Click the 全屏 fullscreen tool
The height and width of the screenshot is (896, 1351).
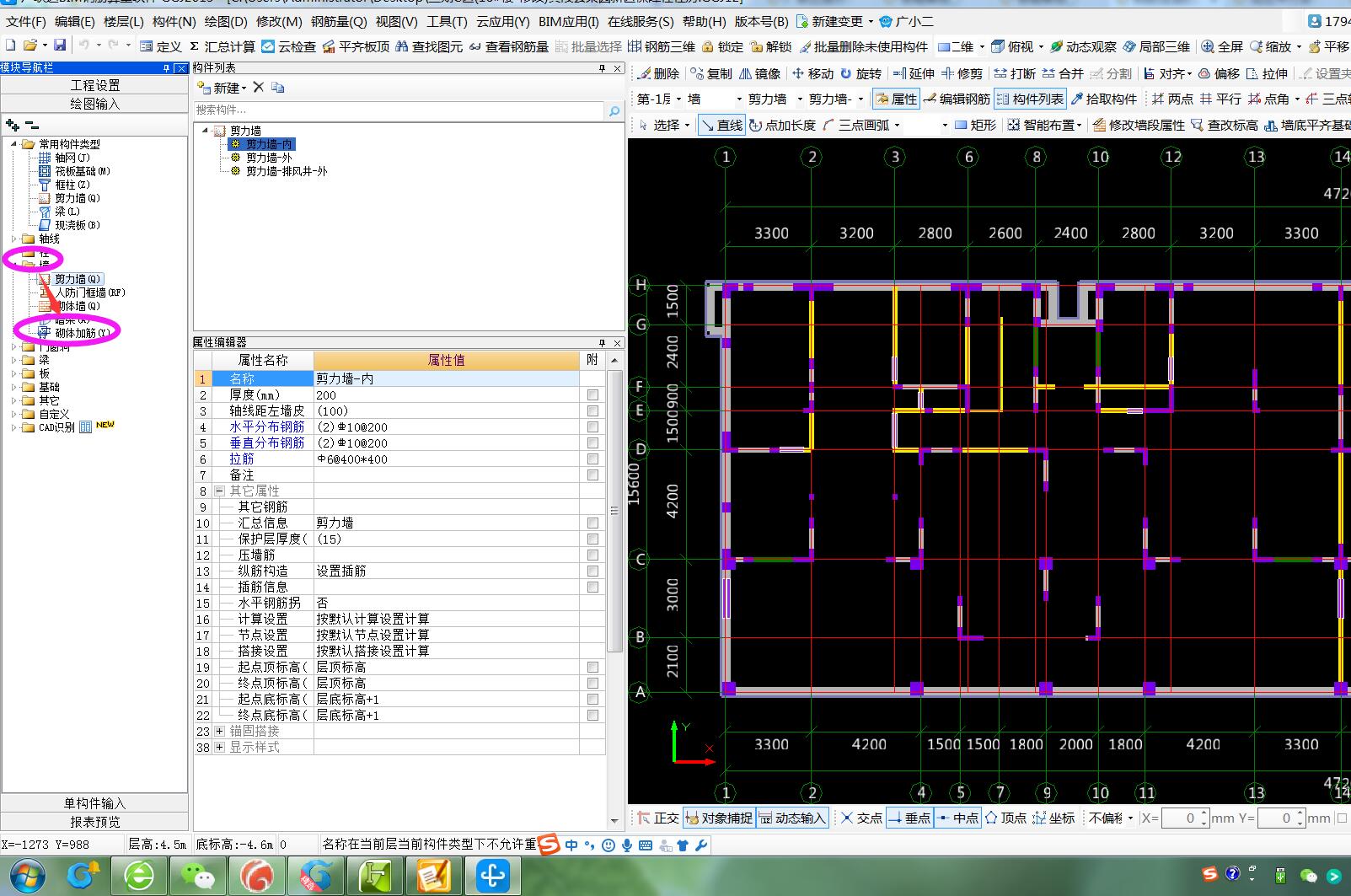[1222, 46]
